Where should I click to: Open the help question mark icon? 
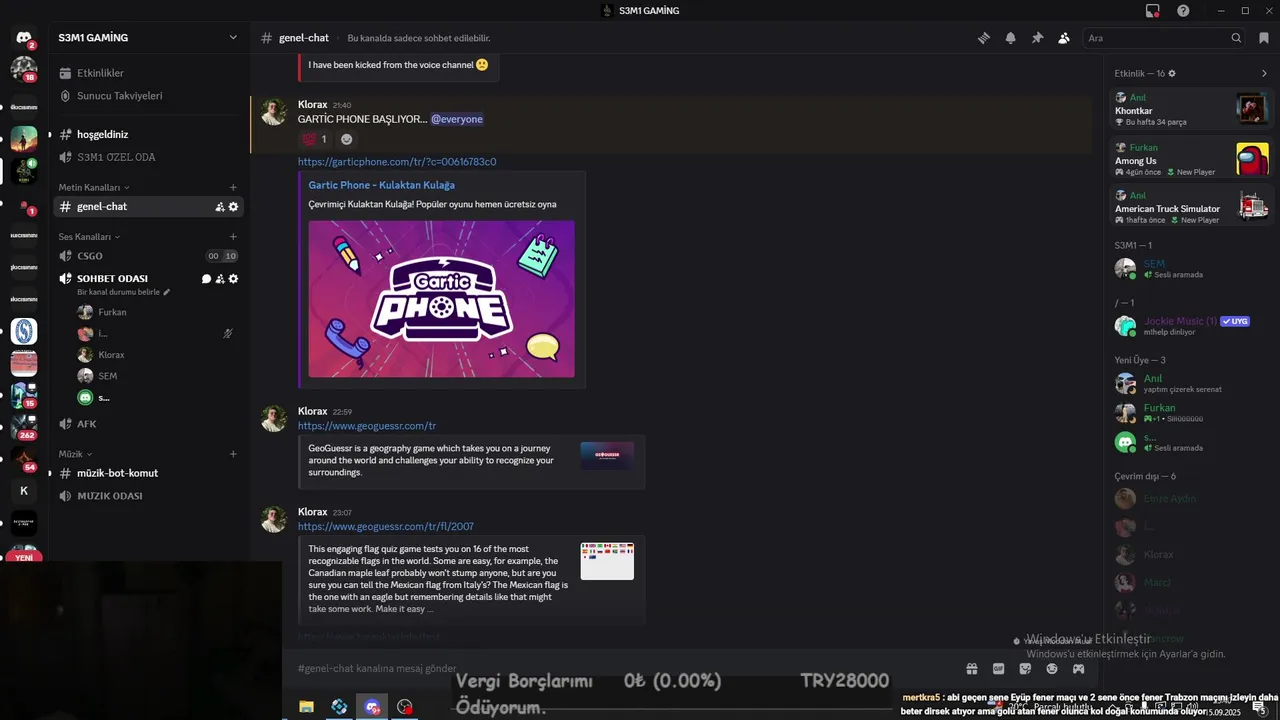point(1183,11)
